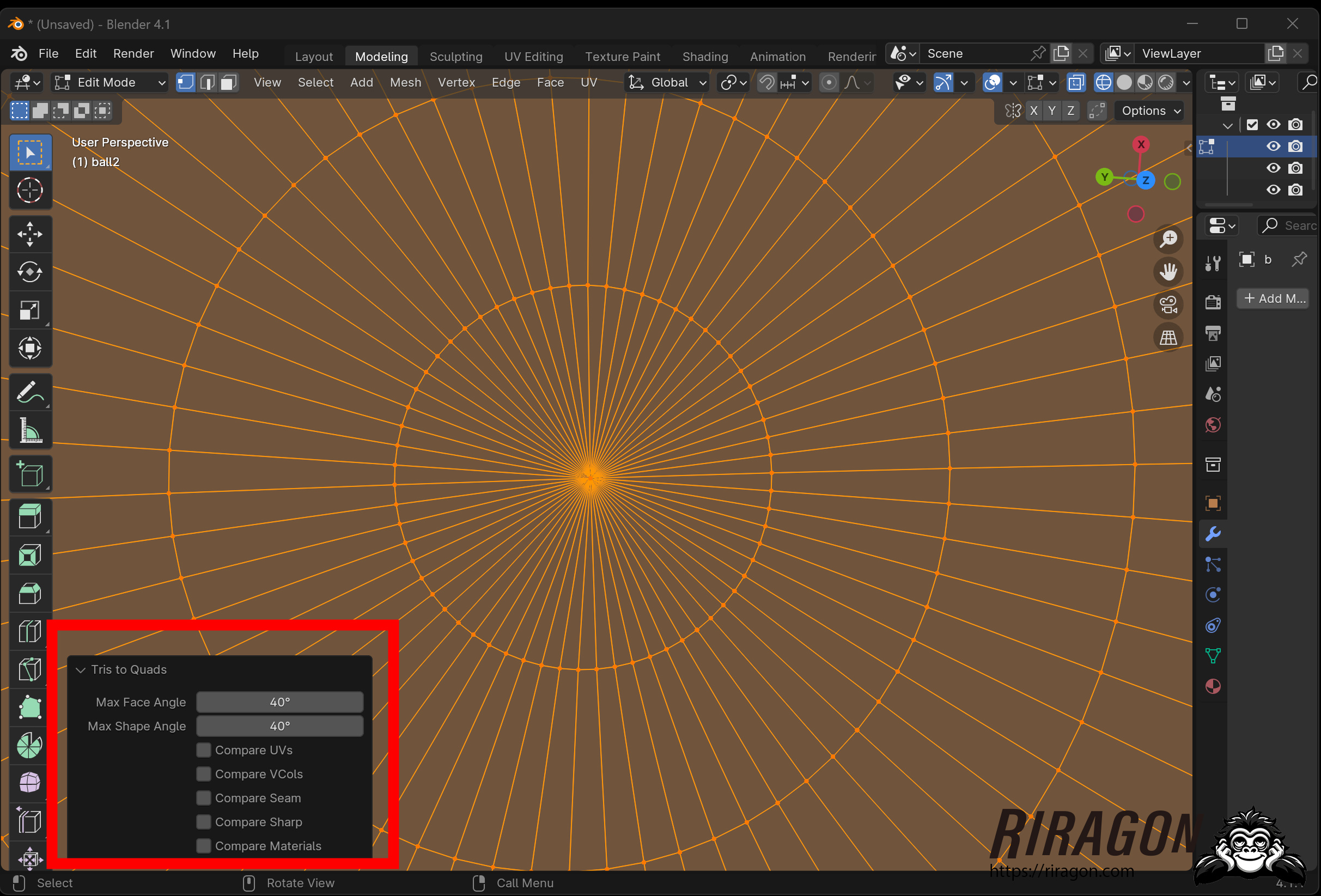Enable the Compare Seam checkbox
The image size is (1321, 896).
(x=204, y=797)
